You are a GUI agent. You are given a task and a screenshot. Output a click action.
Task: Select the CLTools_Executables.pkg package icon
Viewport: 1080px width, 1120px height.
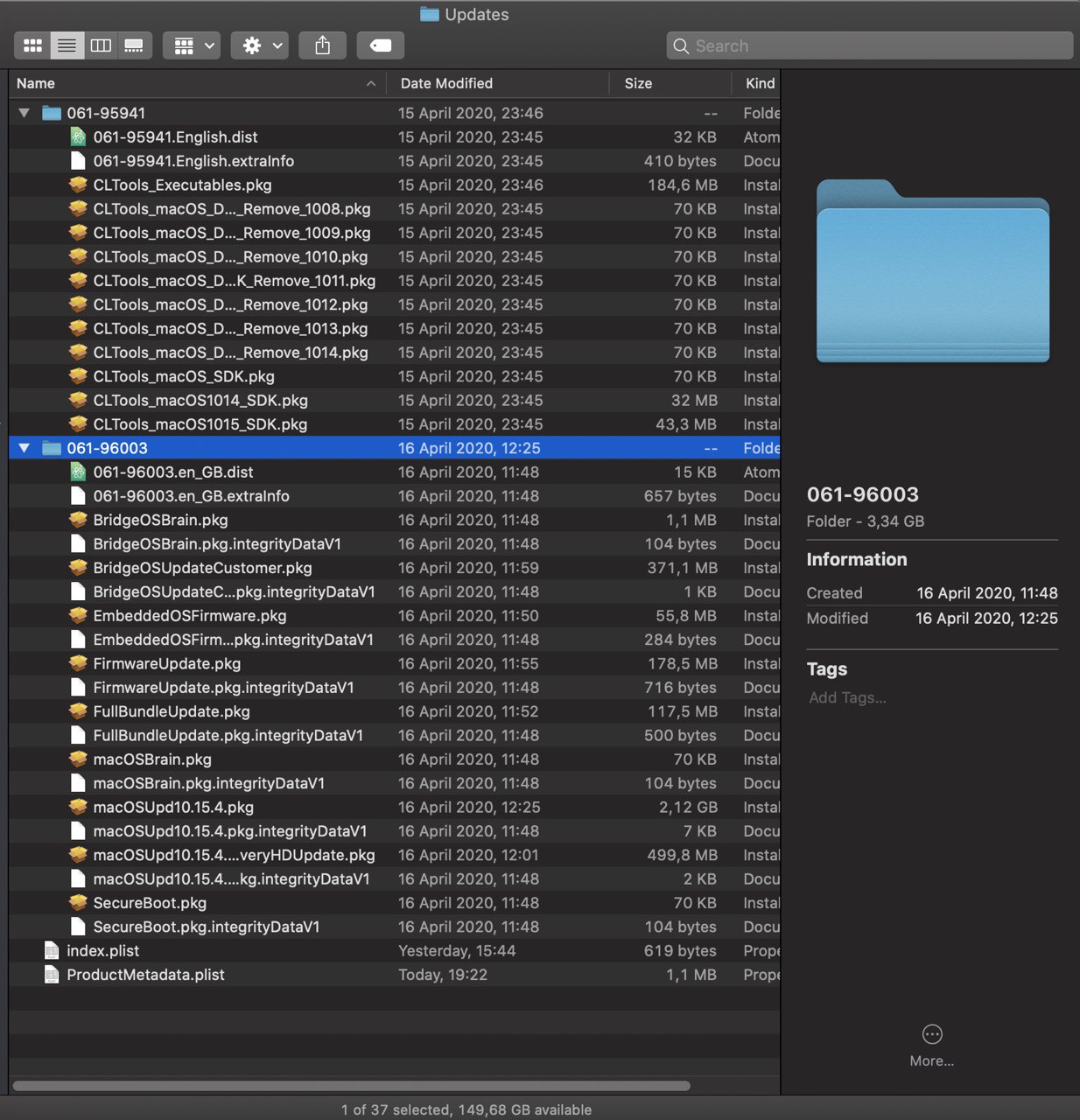tap(78, 185)
